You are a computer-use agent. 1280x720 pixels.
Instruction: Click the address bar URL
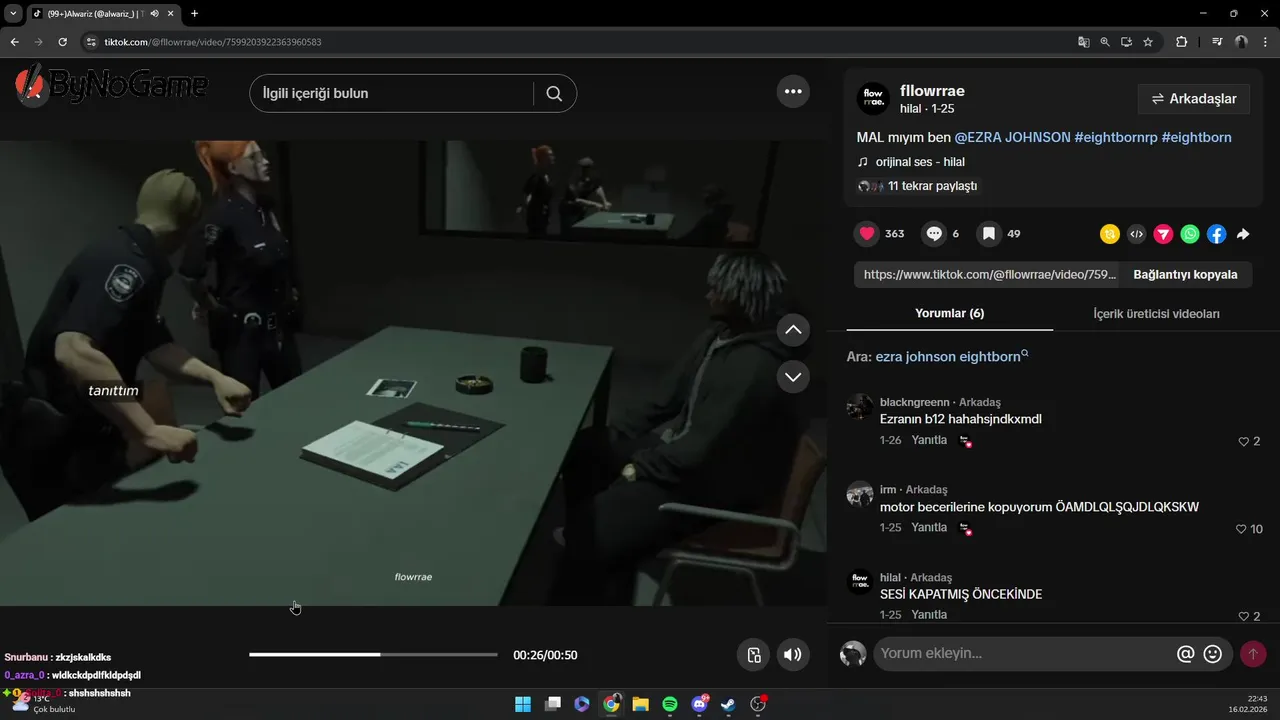(x=213, y=42)
